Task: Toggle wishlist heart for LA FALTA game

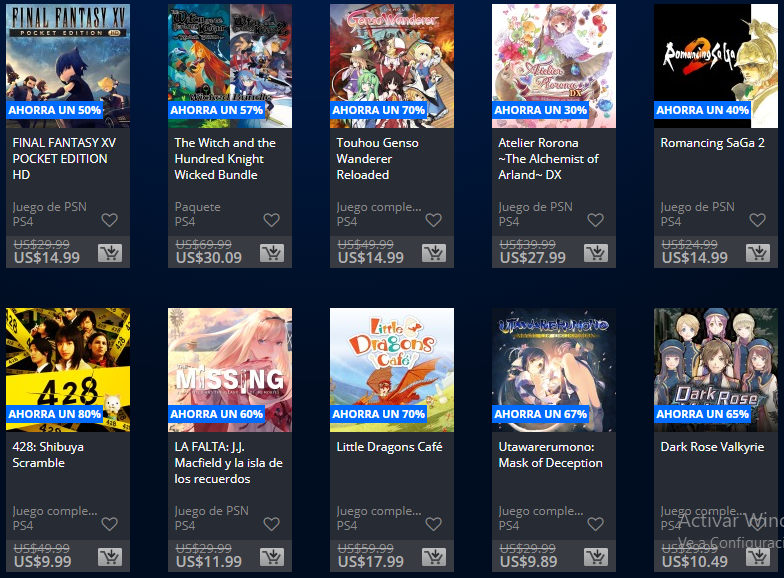Action: tap(272, 524)
